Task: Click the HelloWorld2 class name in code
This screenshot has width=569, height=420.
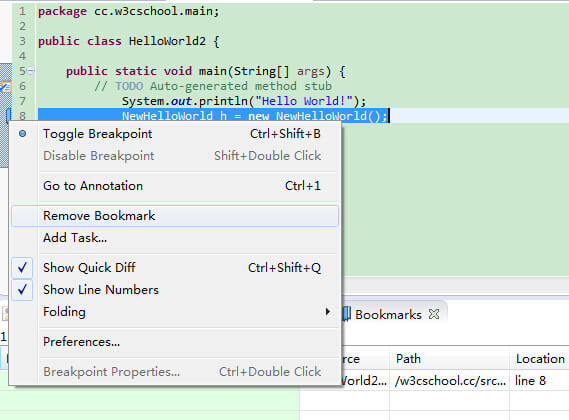Action: pyautogui.click(x=167, y=41)
